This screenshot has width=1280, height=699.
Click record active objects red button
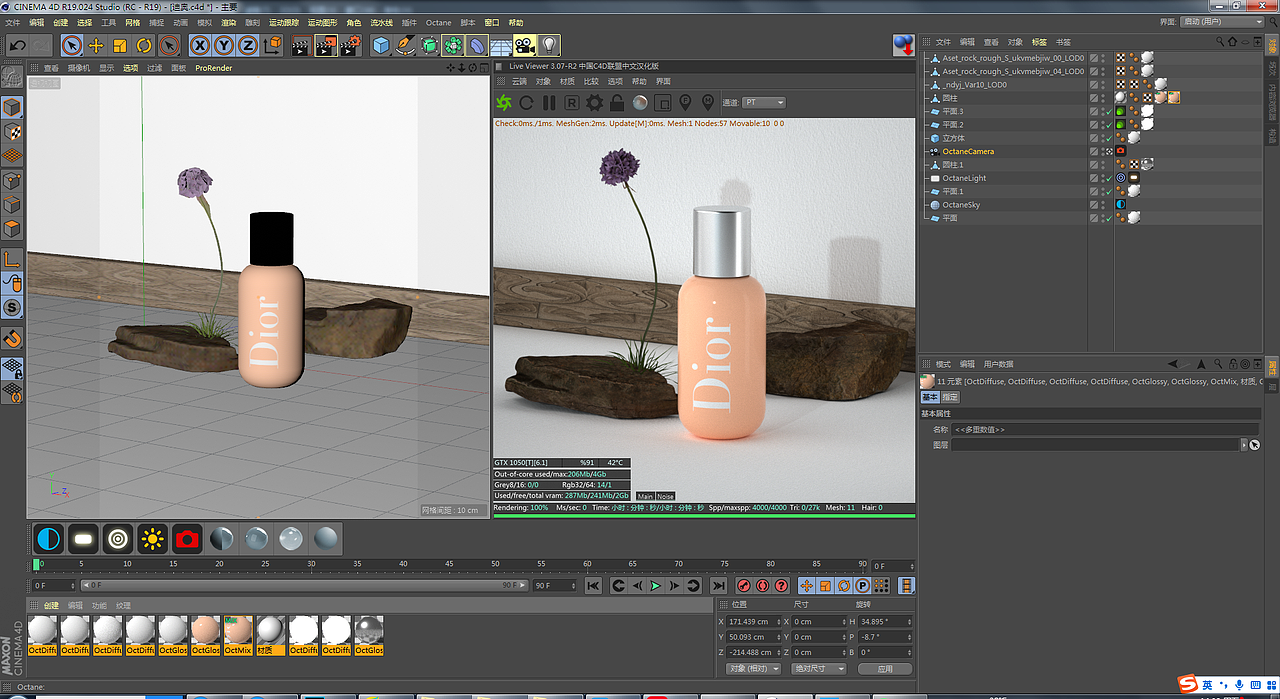744,586
